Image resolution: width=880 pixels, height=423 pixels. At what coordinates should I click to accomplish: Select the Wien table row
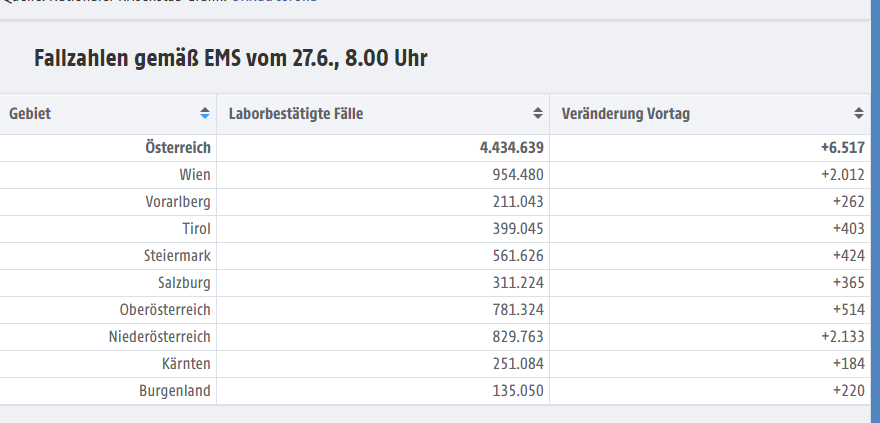[435, 175]
